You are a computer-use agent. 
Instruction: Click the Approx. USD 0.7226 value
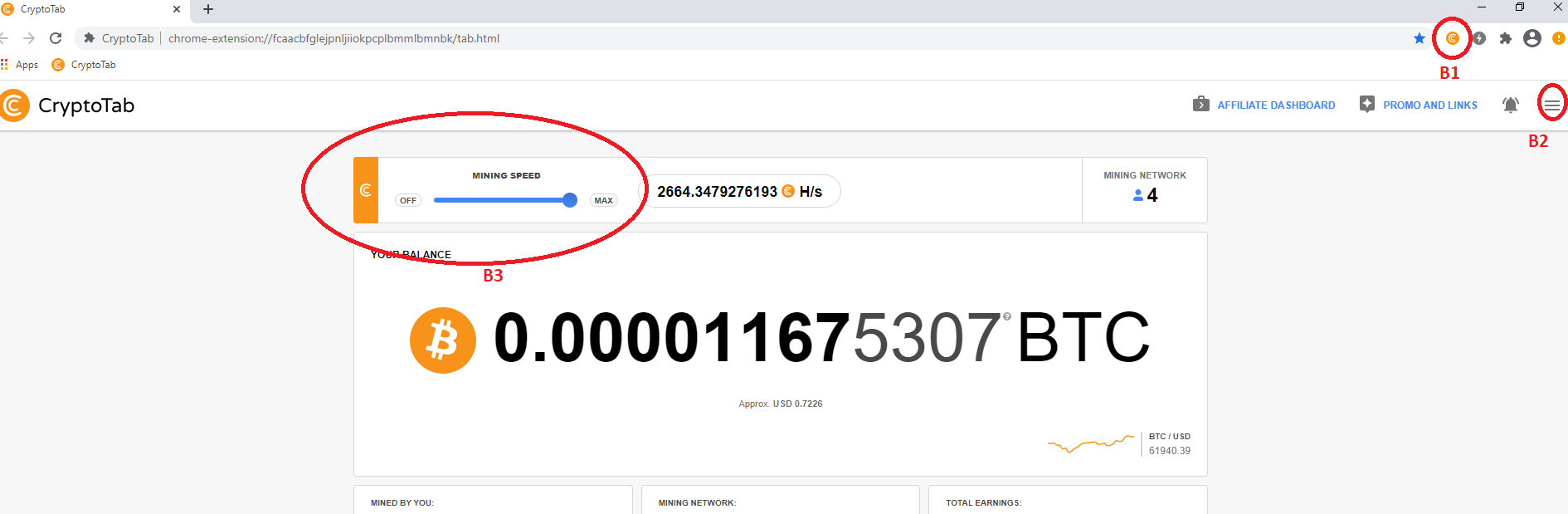[781, 404]
